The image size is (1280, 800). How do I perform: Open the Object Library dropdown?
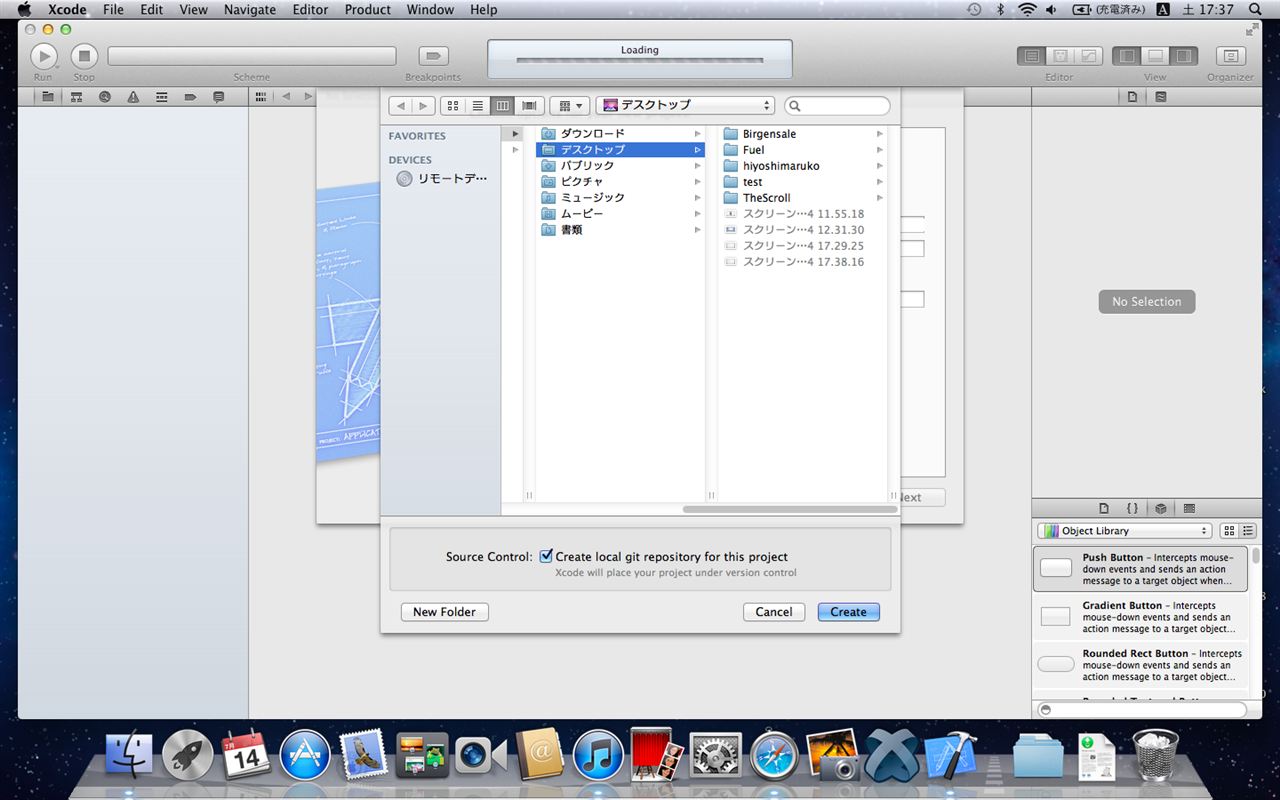pos(1125,531)
